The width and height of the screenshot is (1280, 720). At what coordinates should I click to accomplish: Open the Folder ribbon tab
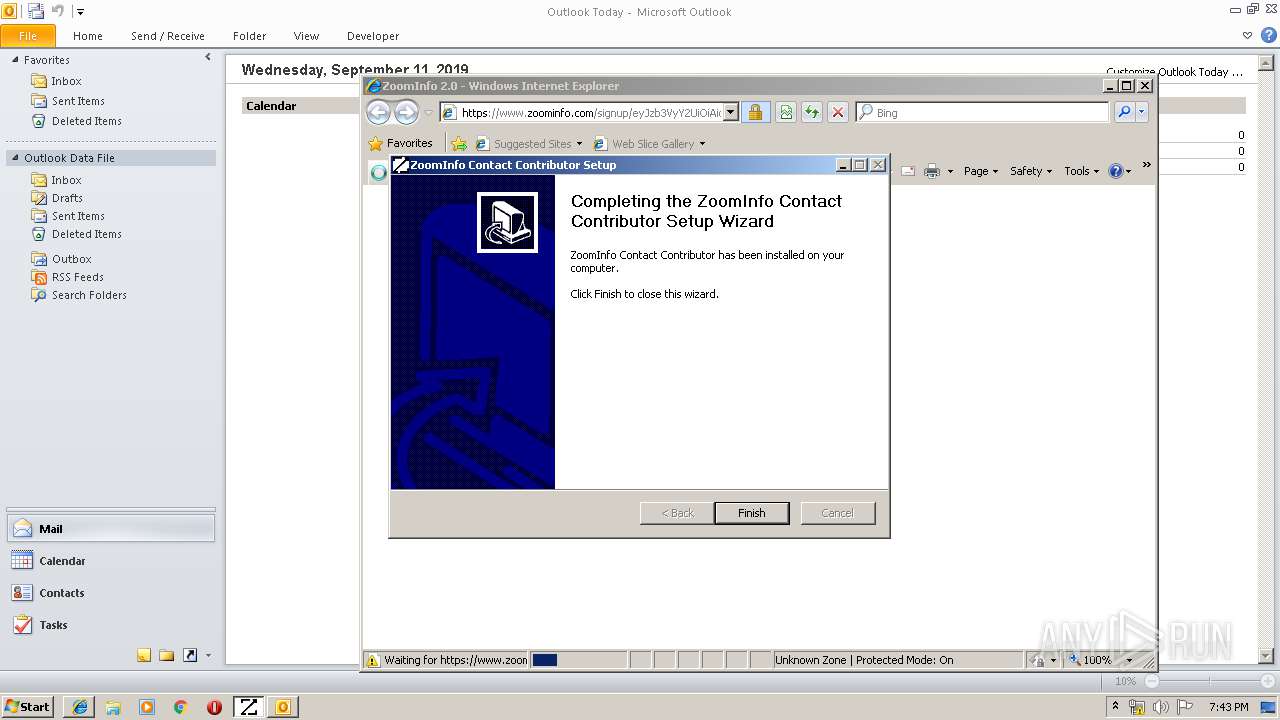pos(249,36)
